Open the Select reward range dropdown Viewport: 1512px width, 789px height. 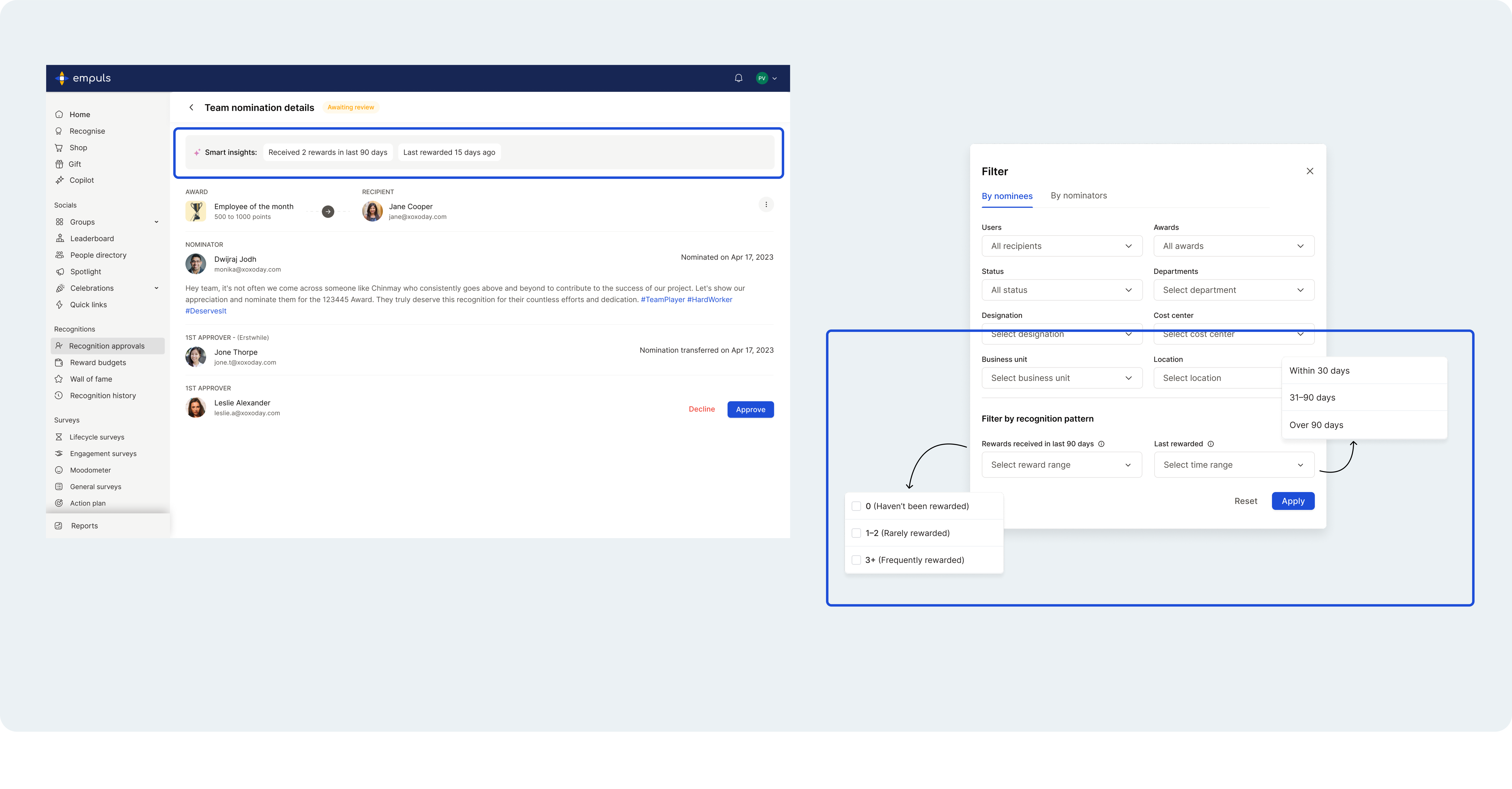1062,465
